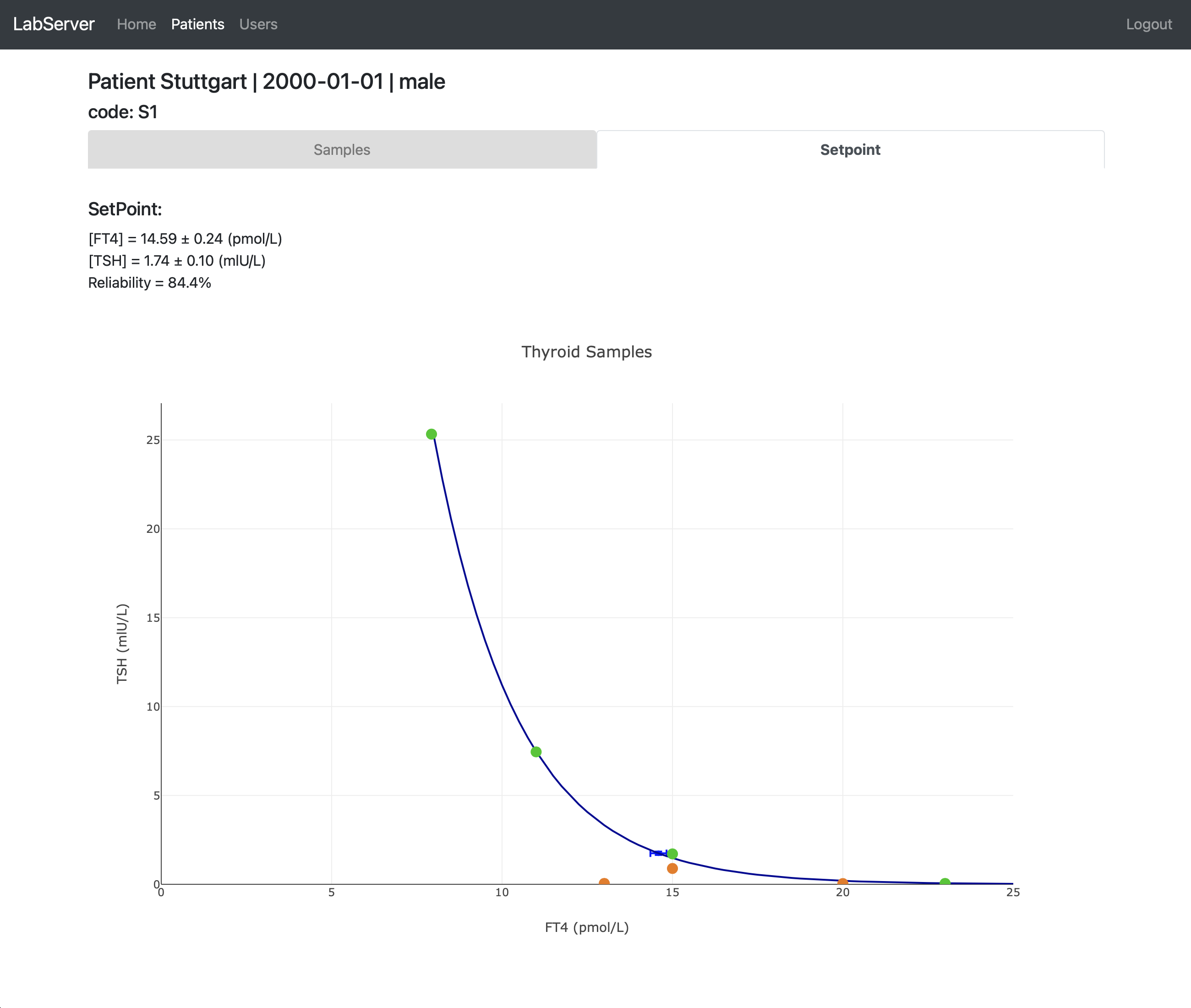This screenshot has height=1008, width=1191.
Task: Select the Setpoint tab
Action: click(x=849, y=150)
